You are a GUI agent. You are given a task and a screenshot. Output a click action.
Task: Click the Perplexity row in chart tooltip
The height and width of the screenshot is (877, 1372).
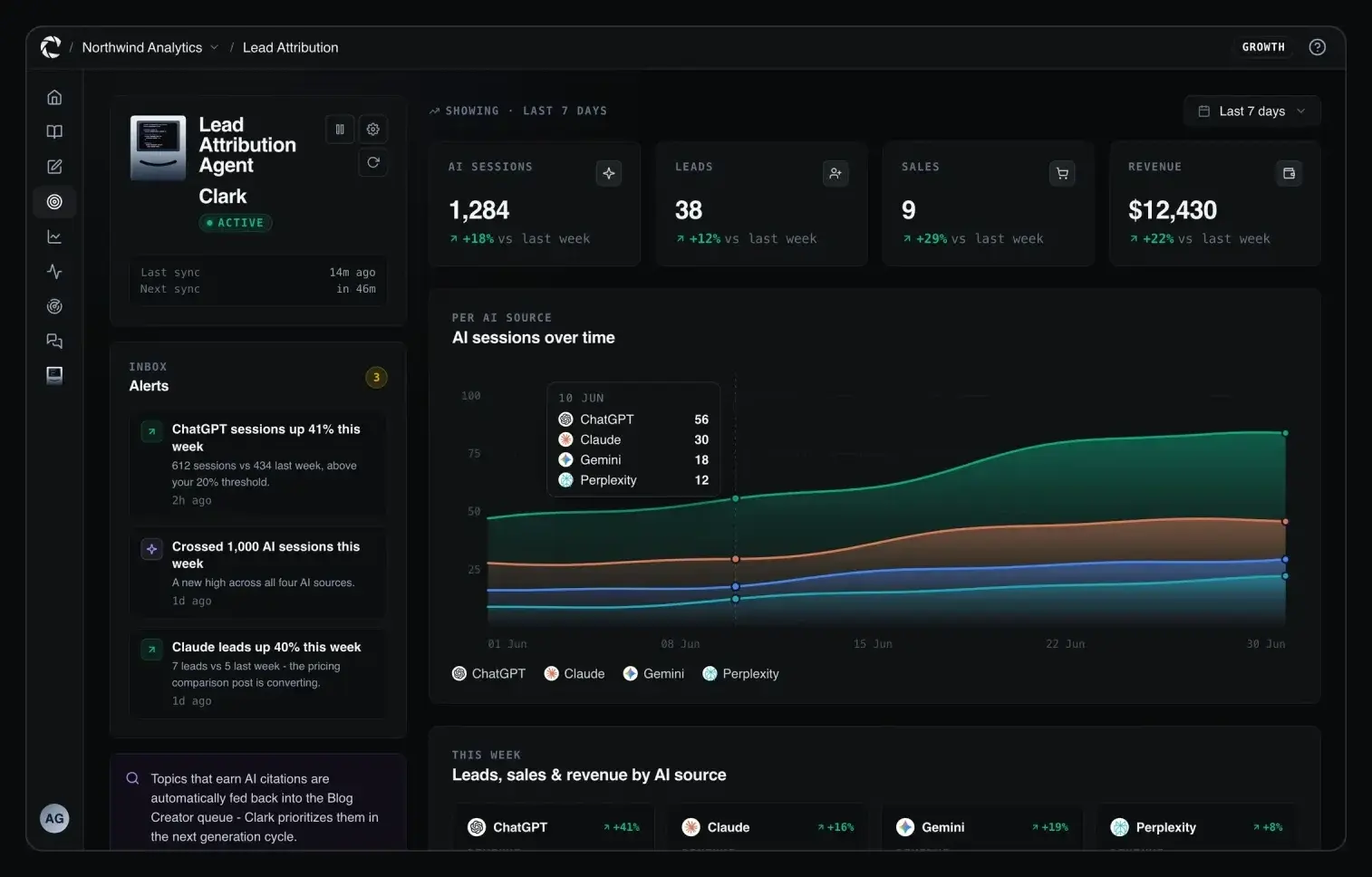(633, 480)
